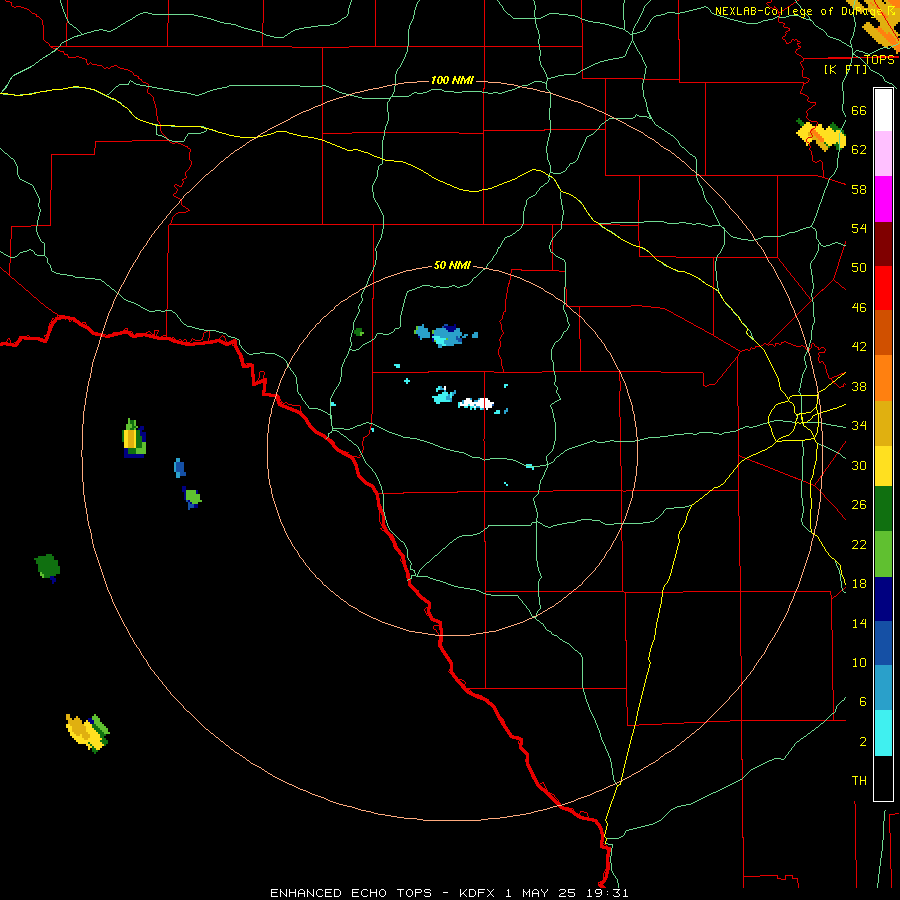The image size is (900, 900).
Task: Click the dark green legend swatch
Action: tap(883, 509)
